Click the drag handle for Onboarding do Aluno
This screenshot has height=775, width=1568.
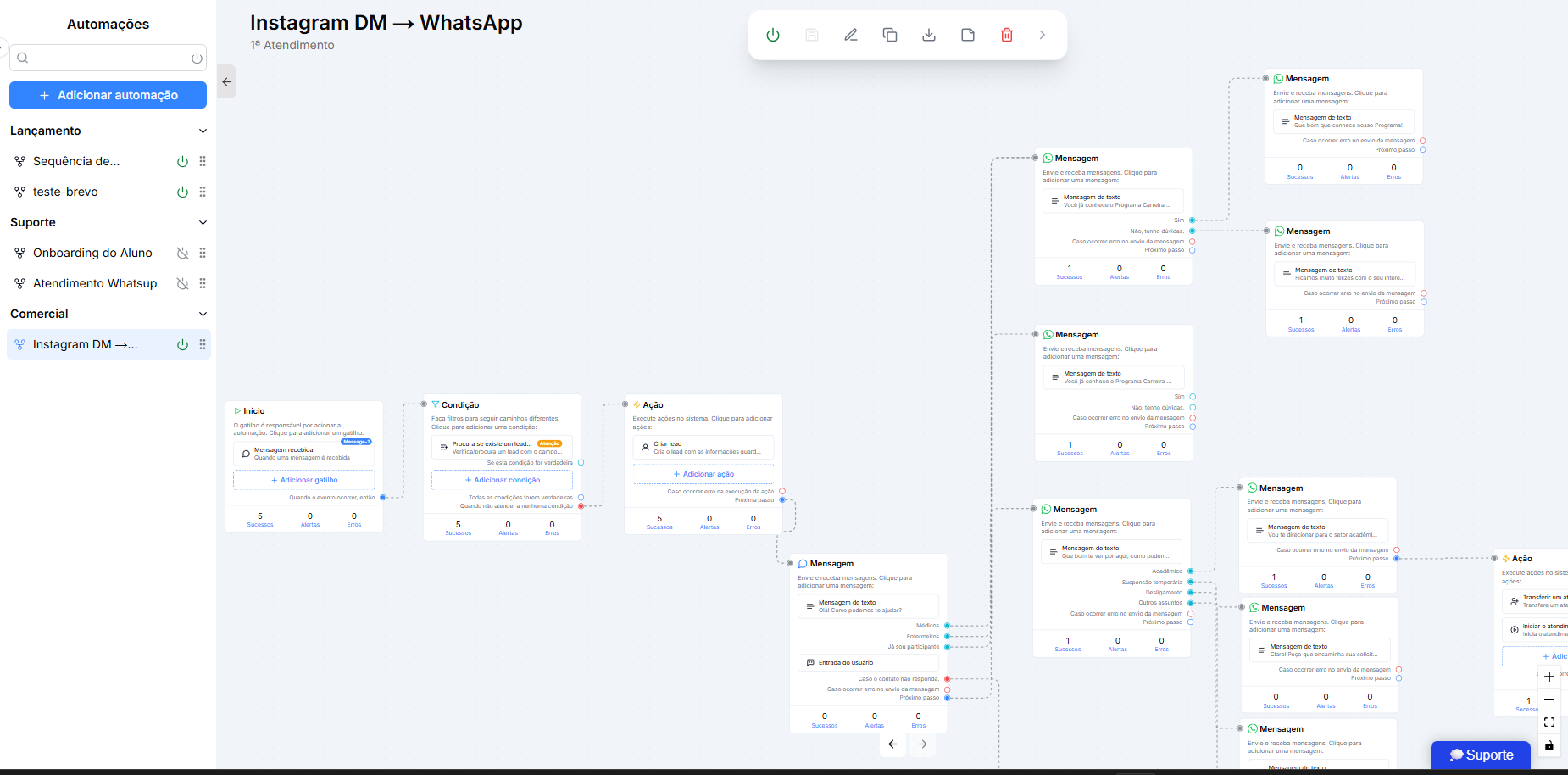[203, 253]
